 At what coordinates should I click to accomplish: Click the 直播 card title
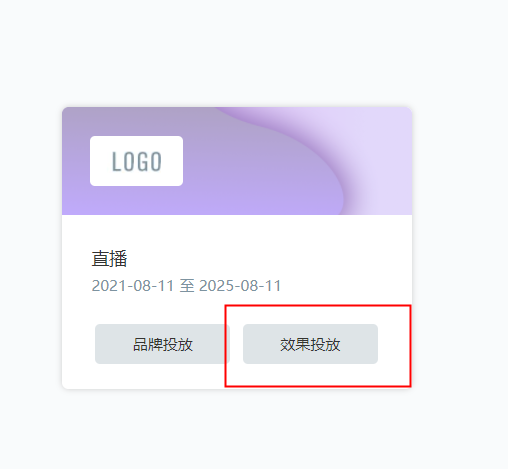(109, 259)
